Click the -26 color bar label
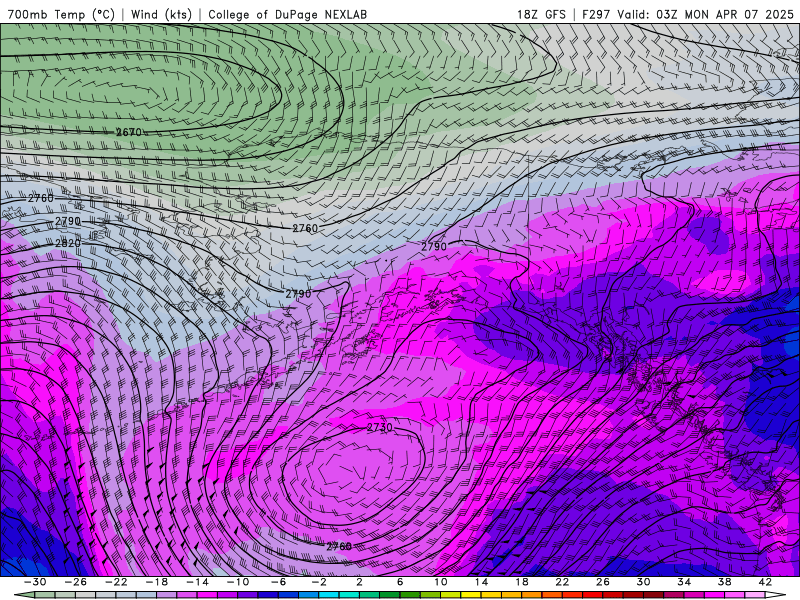Viewport: 800px width, 600px height. (76, 582)
